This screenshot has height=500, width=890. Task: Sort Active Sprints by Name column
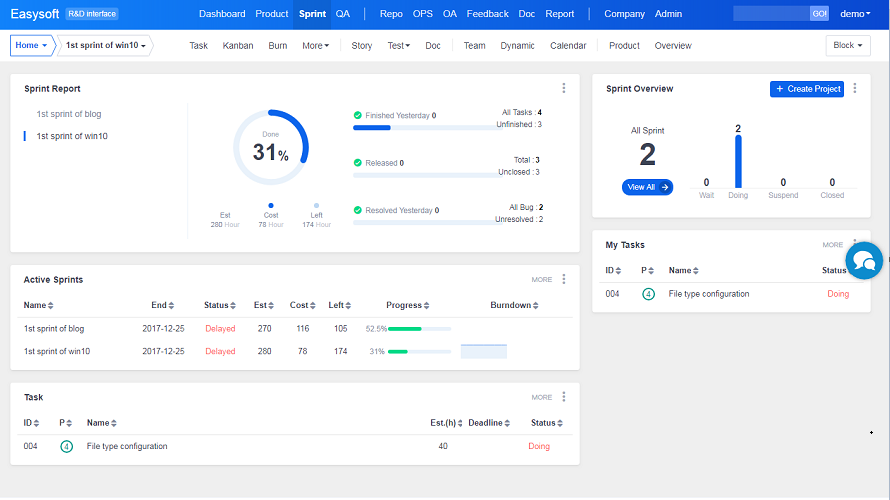(39, 305)
